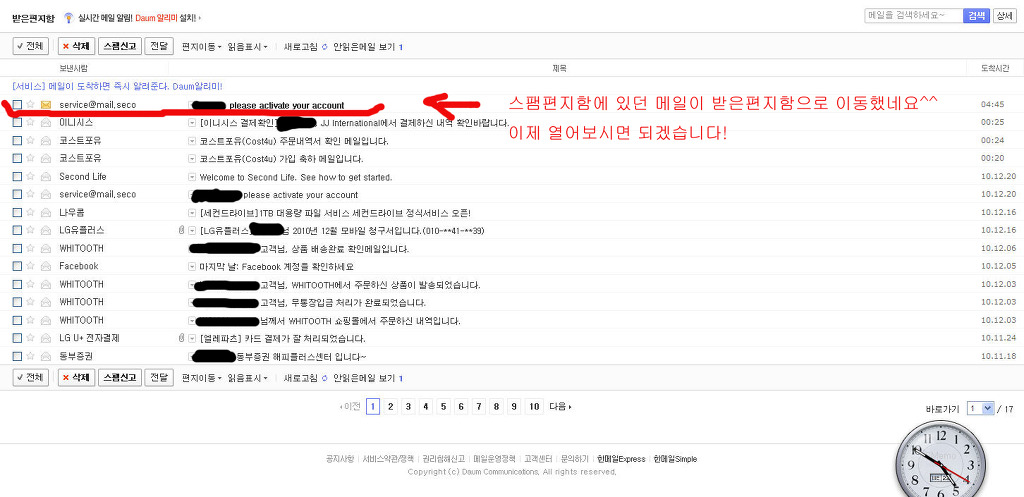Click envelope icon on 나우콤 row
1024x497 pixels.
[x=46, y=213]
